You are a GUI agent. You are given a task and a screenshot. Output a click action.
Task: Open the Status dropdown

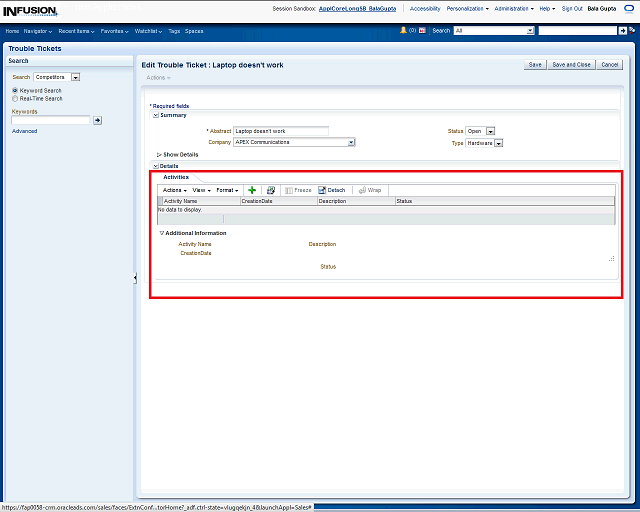coord(490,131)
